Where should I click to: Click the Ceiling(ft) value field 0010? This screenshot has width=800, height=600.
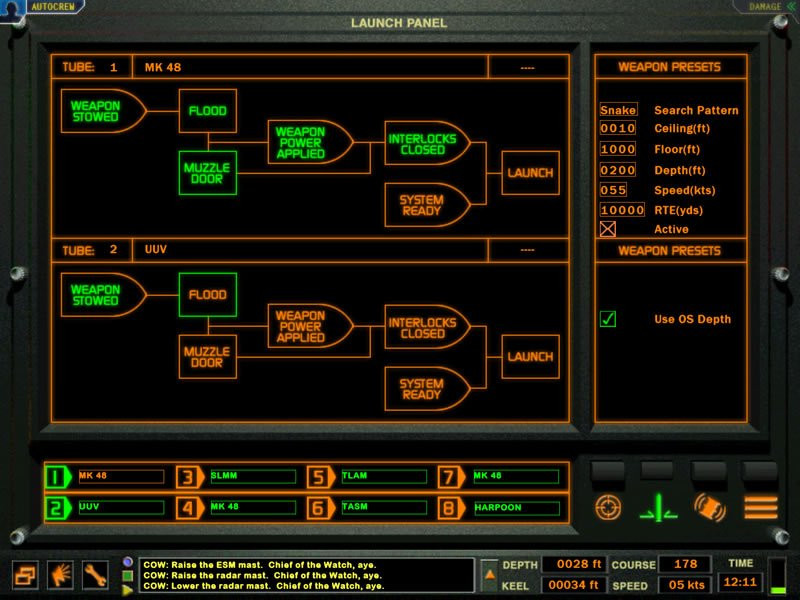[x=618, y=128]
